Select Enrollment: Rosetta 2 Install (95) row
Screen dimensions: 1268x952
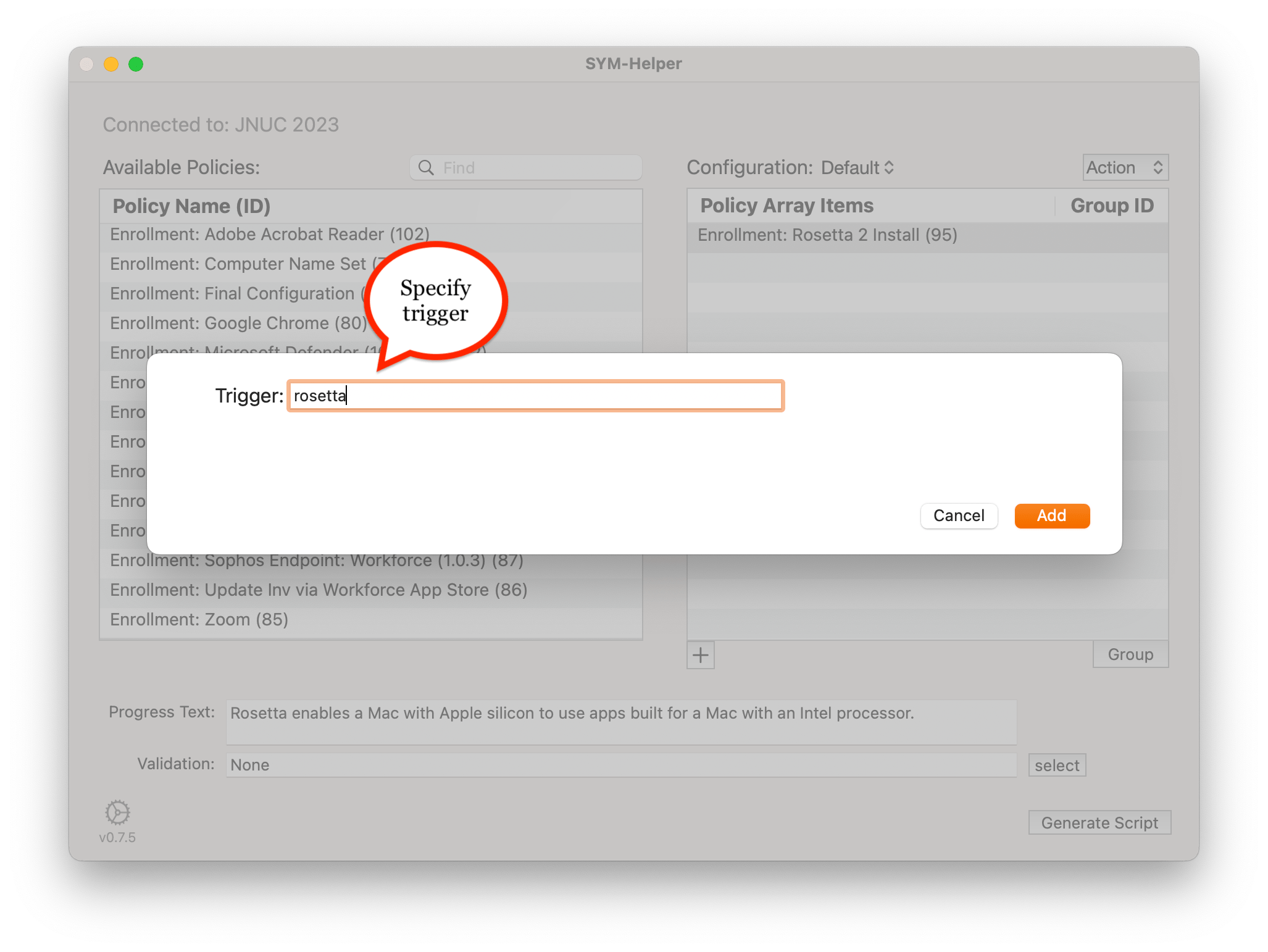(827, 235)
